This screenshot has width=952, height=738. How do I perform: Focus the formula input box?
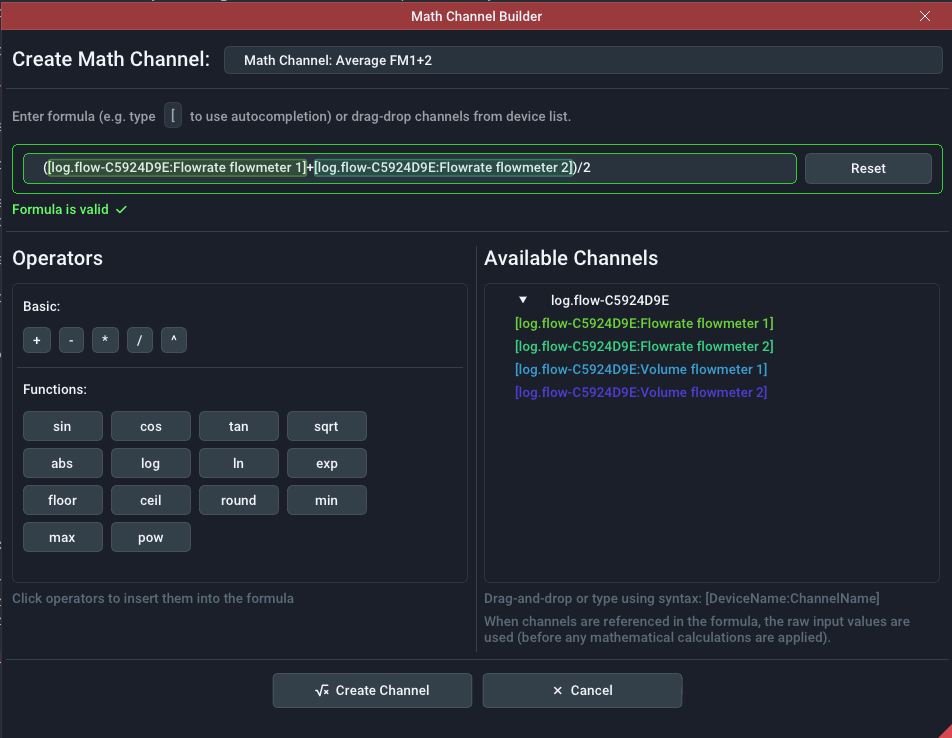(690, 168)
